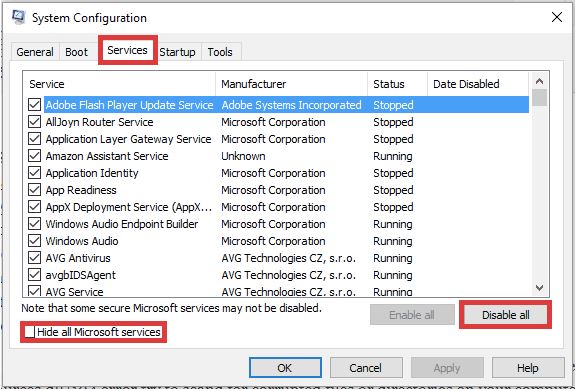Toggle avgbIDSAgent checkbox
The width and height of the screenshot is (576, 391).
click(x=35, y=275)
